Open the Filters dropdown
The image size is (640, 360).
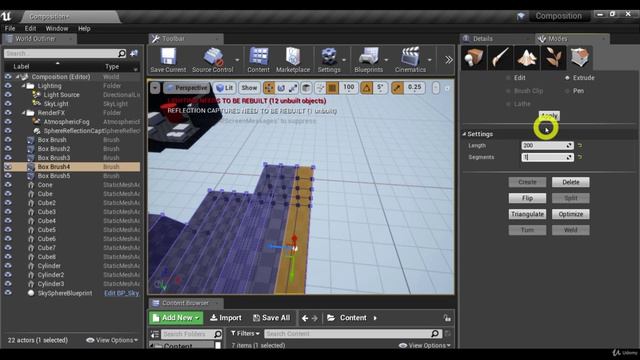245,333
